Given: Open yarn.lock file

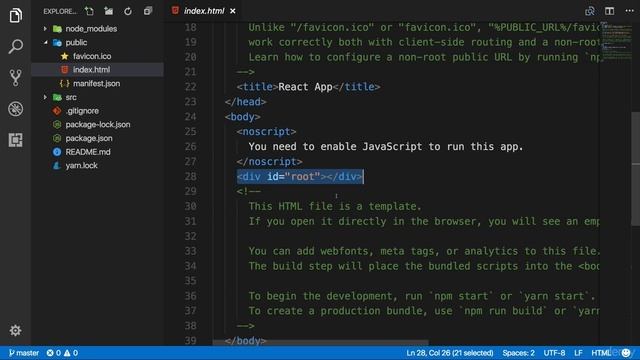Looking at the screenshot, I should click(81, 166).
